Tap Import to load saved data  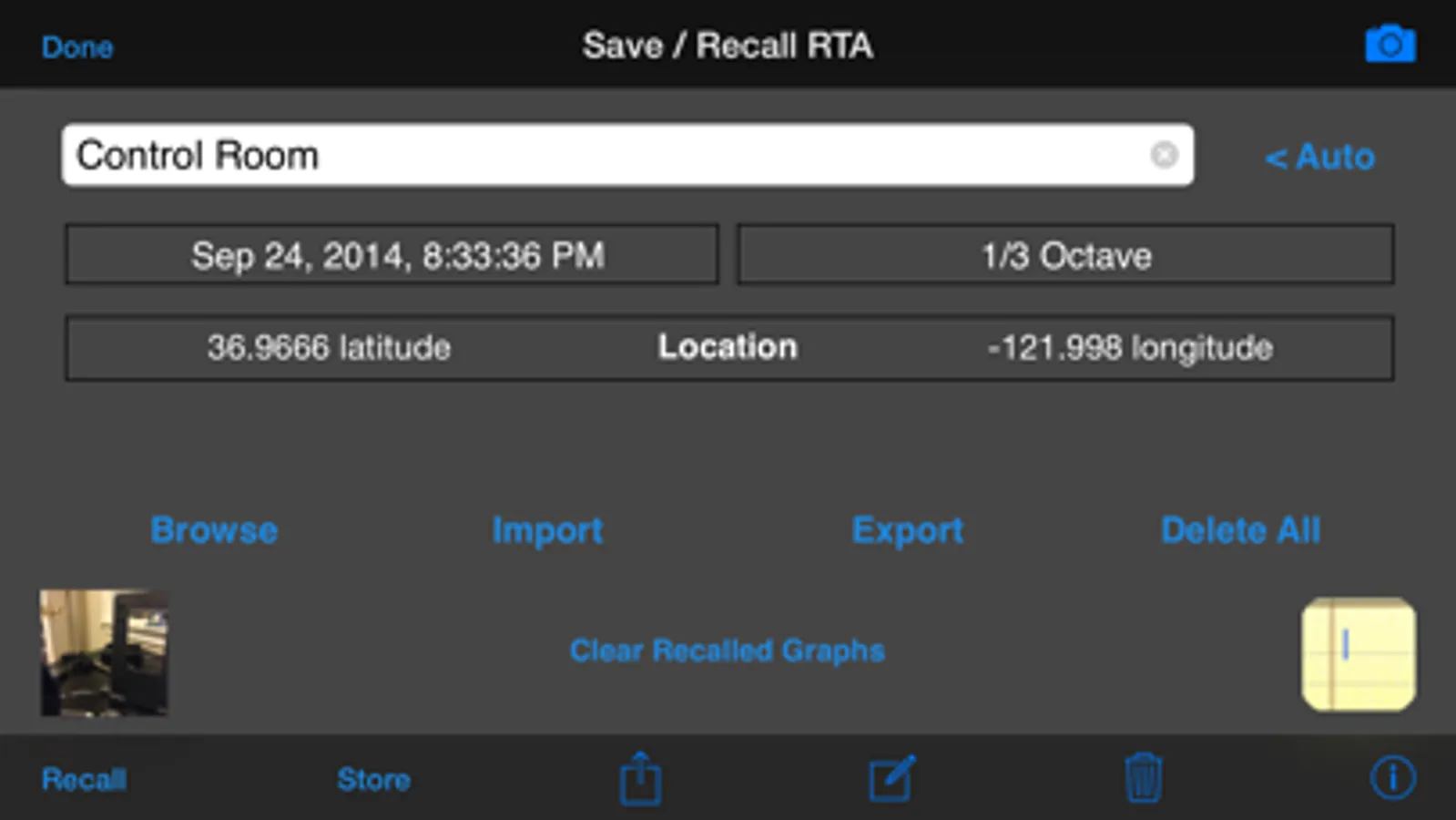coord(547,530)
